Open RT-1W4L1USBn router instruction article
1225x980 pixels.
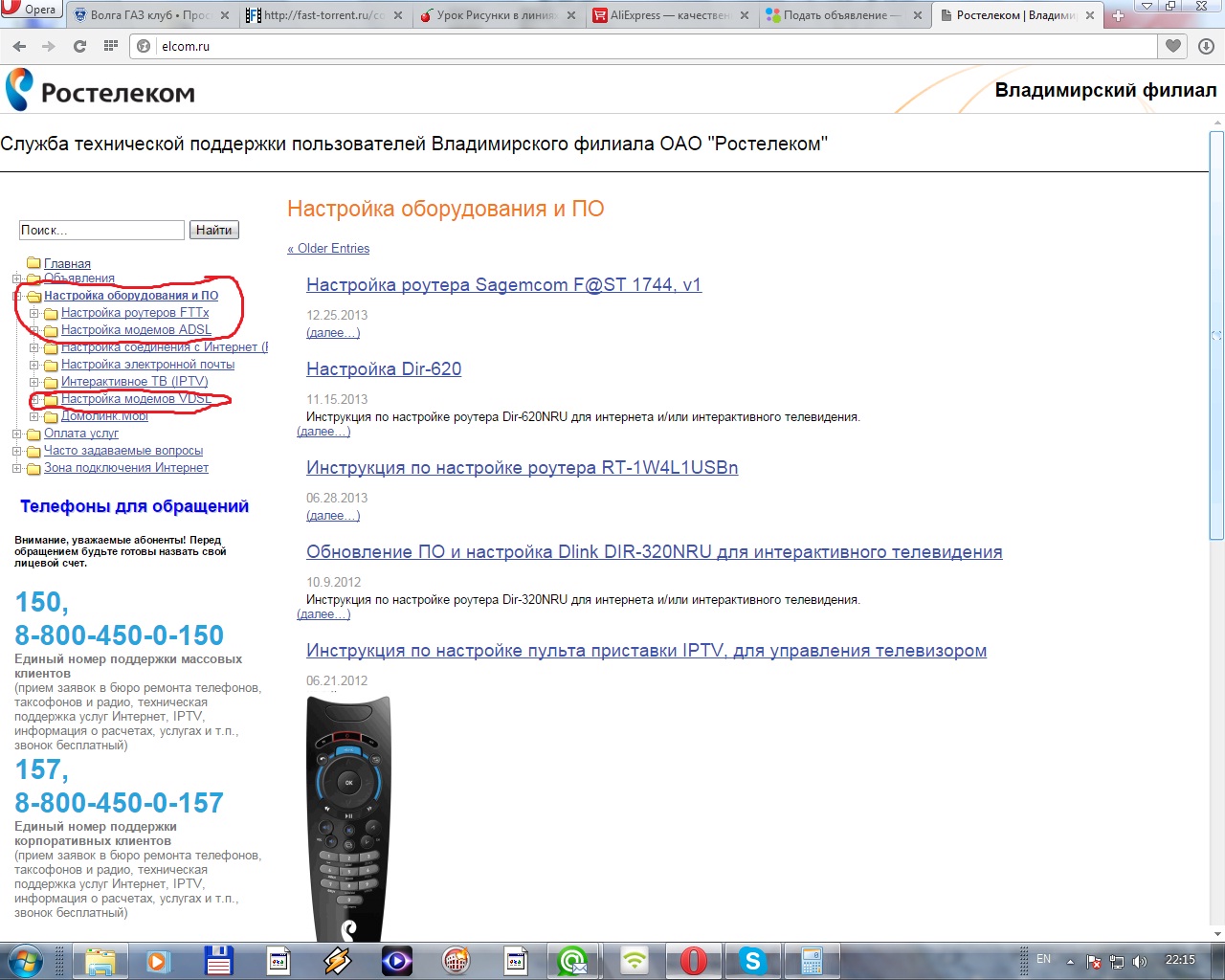point(522,468)
